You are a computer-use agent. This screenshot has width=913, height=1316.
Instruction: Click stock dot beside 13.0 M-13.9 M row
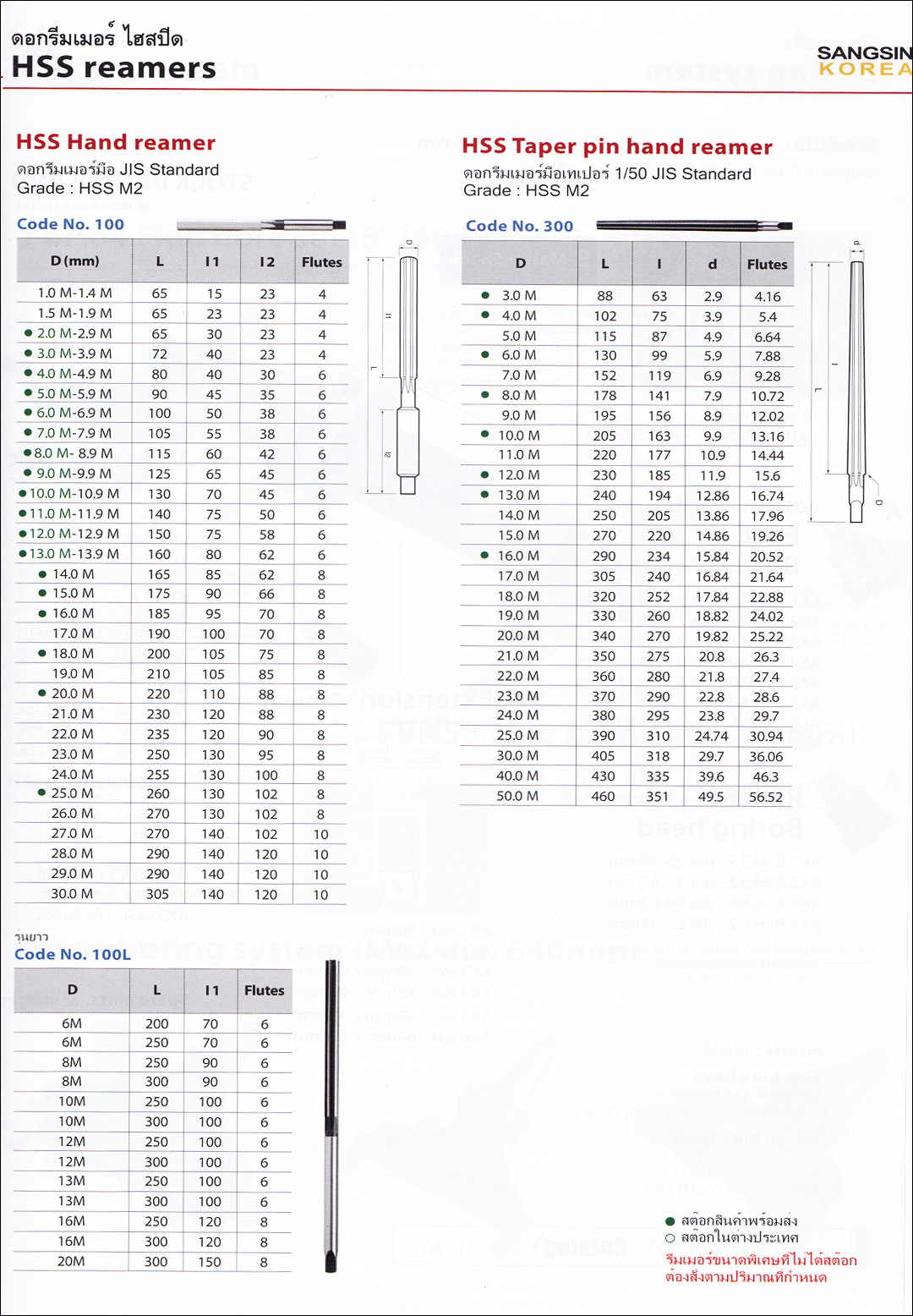(23, 554)
